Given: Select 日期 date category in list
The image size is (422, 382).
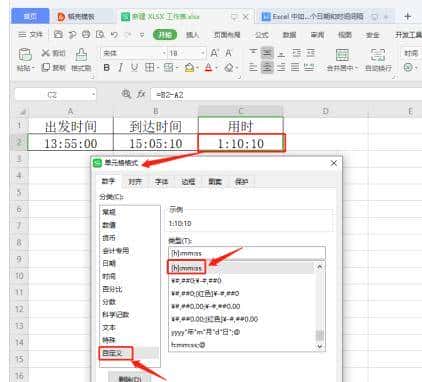Looking at the screenshot, I should click(x=109, y=263).
